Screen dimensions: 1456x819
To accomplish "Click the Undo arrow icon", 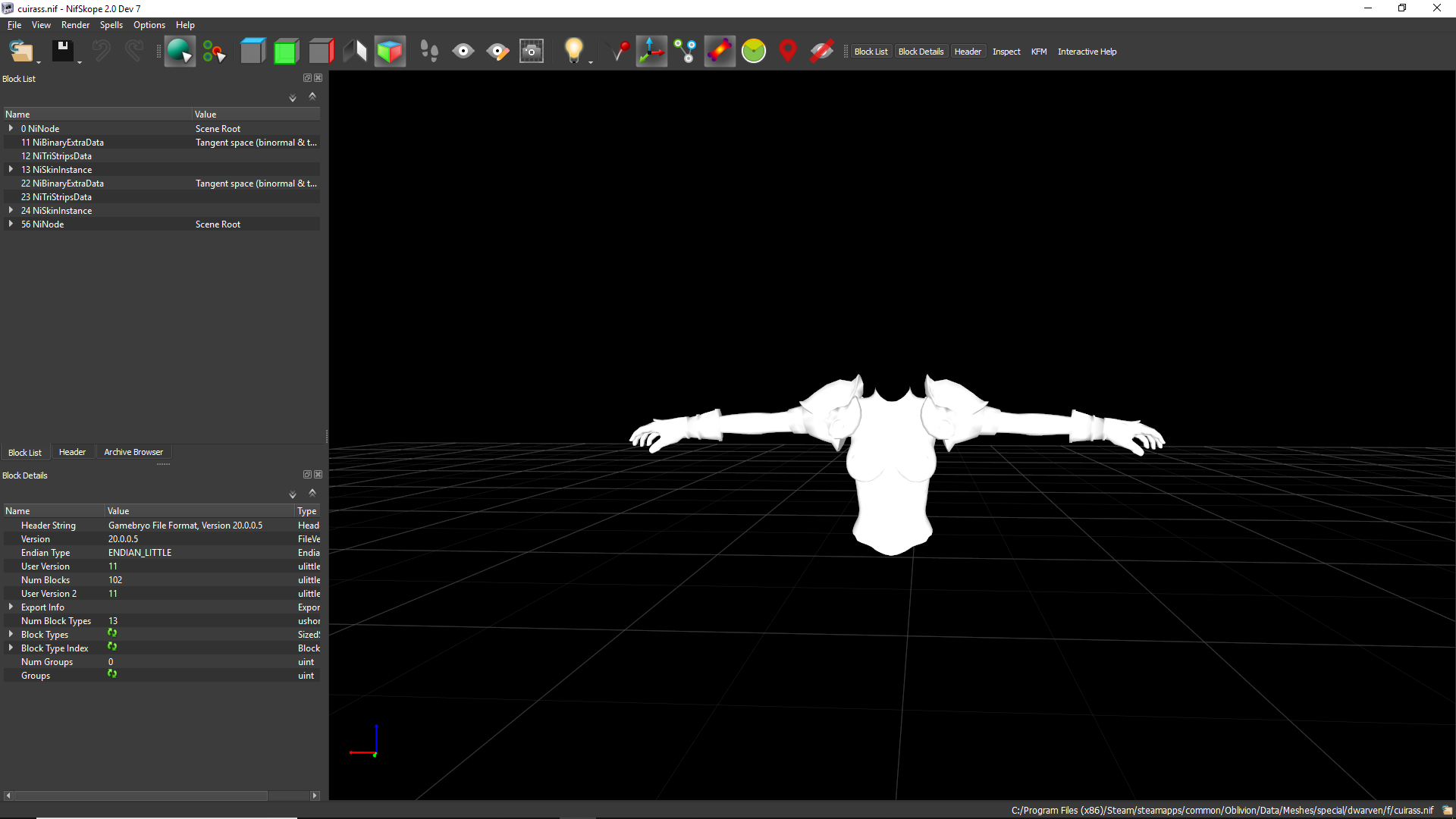I will pos(101,52).
